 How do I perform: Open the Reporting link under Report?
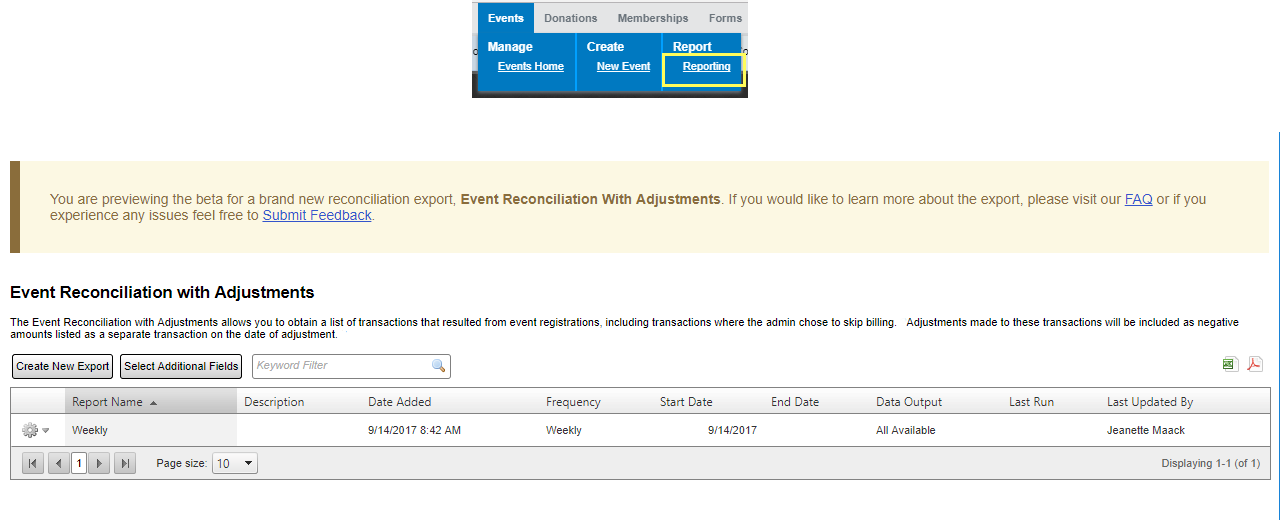(706, 67)
